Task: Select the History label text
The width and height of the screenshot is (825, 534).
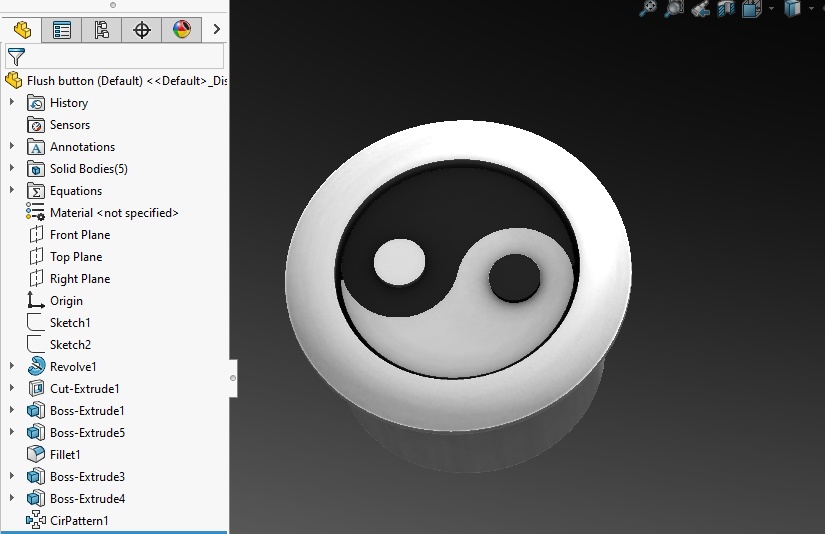Action: click(69, 103)
